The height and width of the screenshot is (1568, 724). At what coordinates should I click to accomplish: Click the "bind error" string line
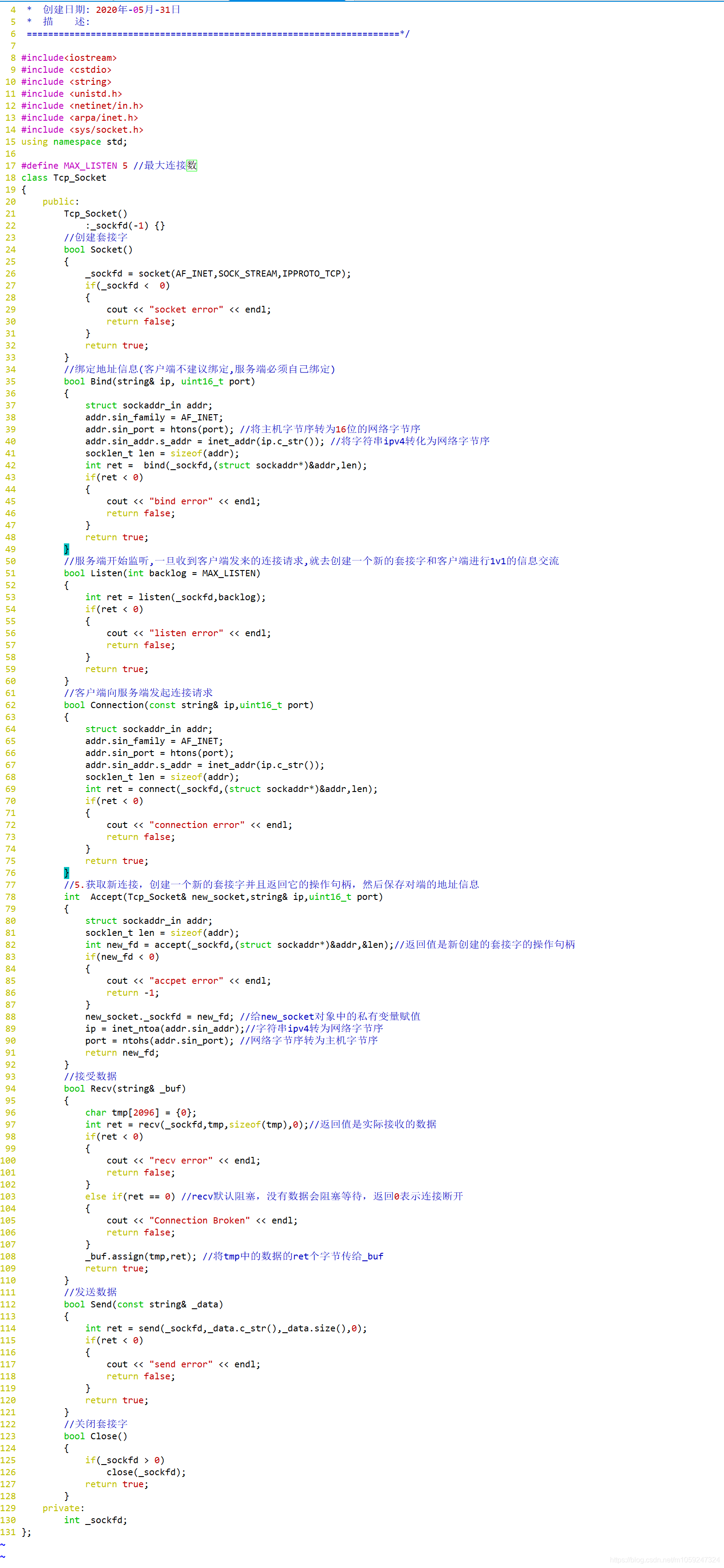point(183,502)
